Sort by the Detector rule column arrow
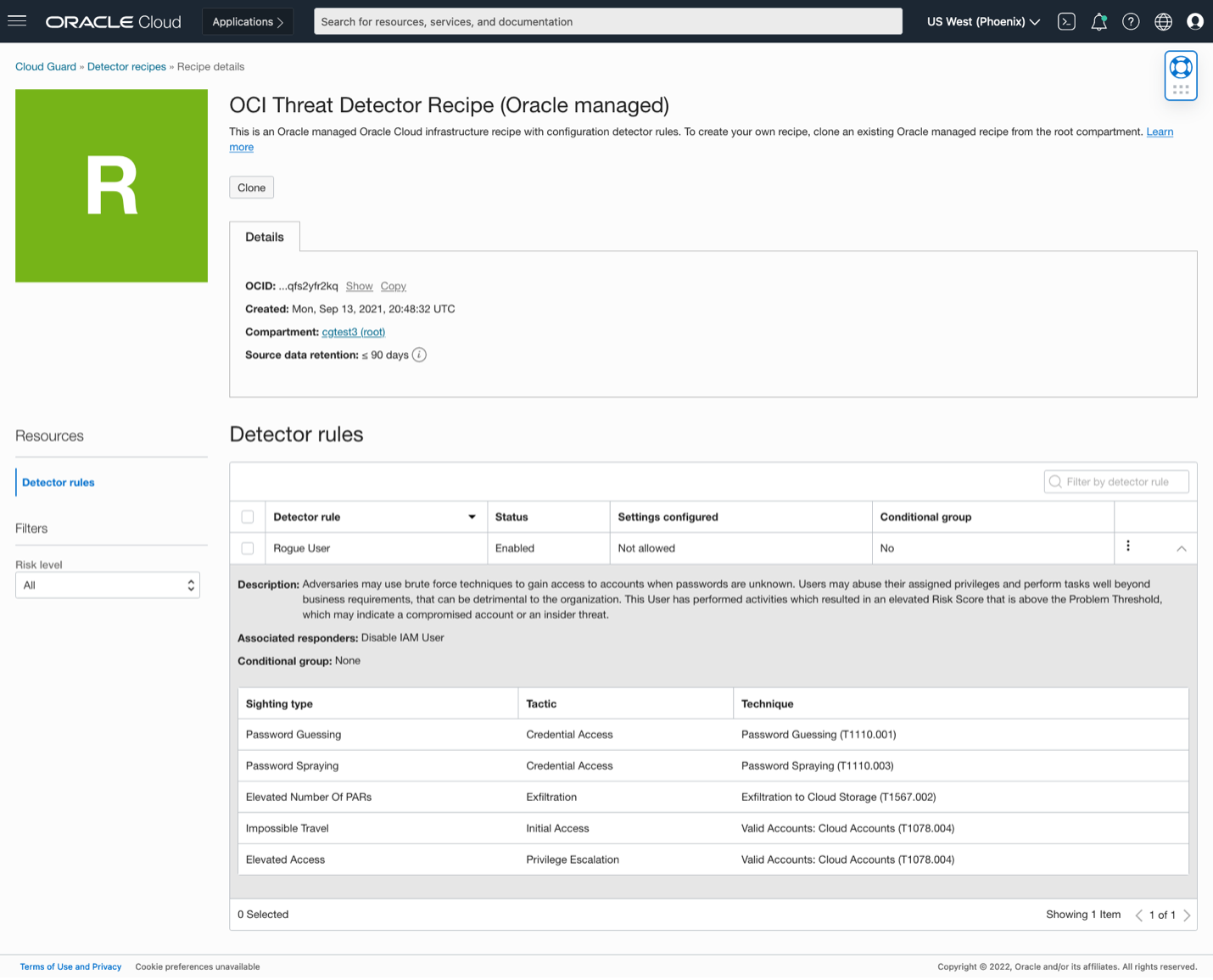The image size is (1213, 980). (x=472, y=517)
